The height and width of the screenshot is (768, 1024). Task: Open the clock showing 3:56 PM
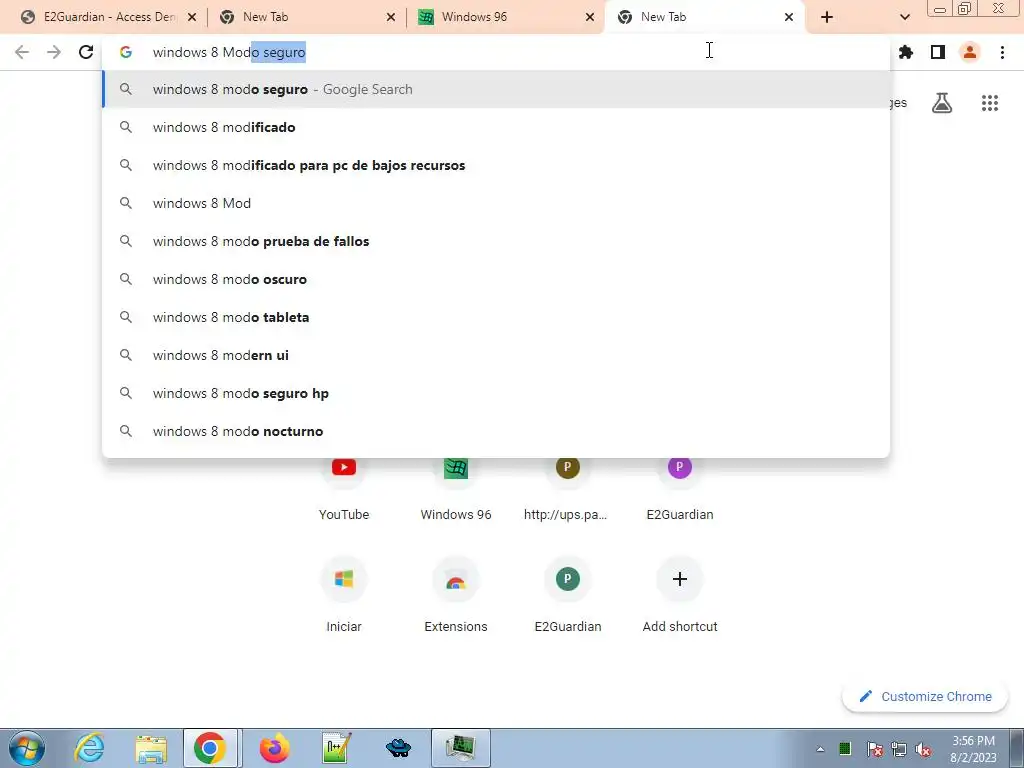pyautogui.click(x=973, y=749)
